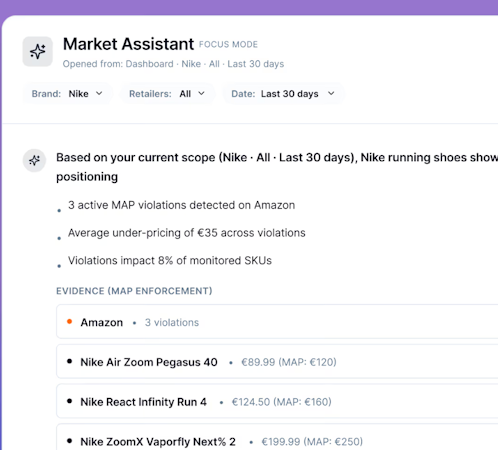Click the €89.99 (MAP: €120) price

[x=289, y=362]
